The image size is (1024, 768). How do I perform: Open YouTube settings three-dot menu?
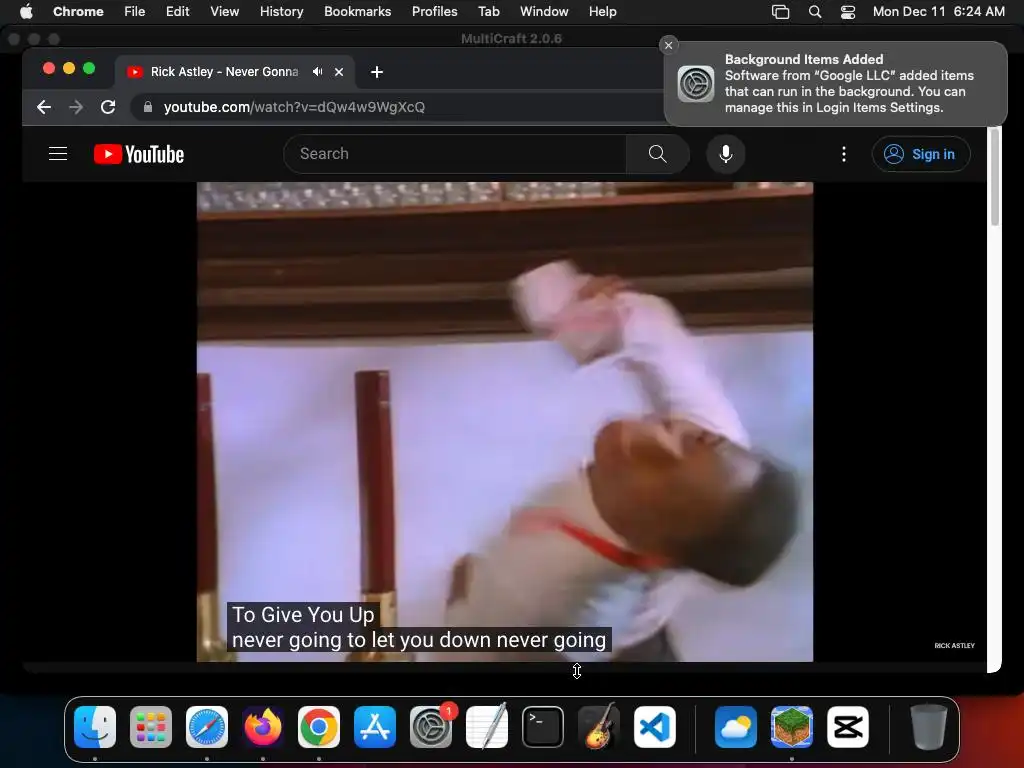(844, 154)
